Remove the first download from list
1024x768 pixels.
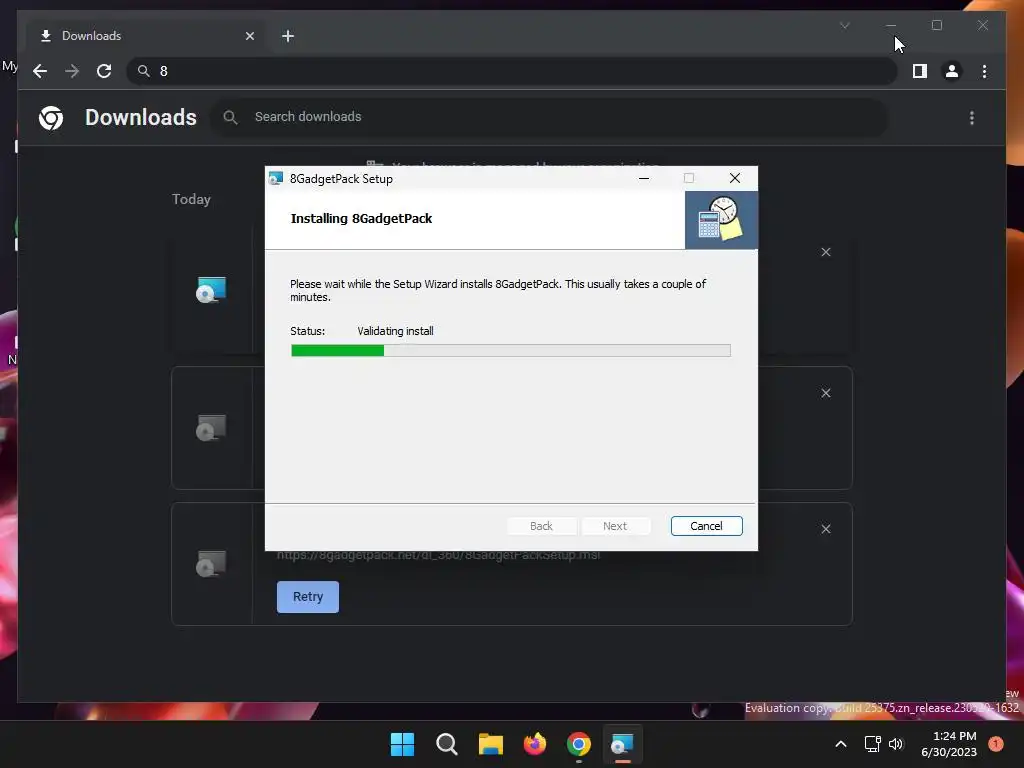(x=825, y=252)
